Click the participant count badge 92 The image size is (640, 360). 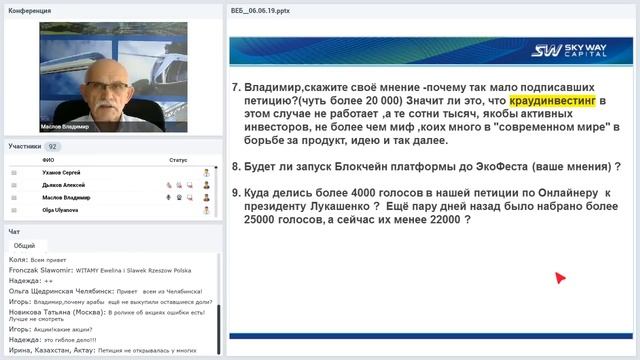click(52, 146)
